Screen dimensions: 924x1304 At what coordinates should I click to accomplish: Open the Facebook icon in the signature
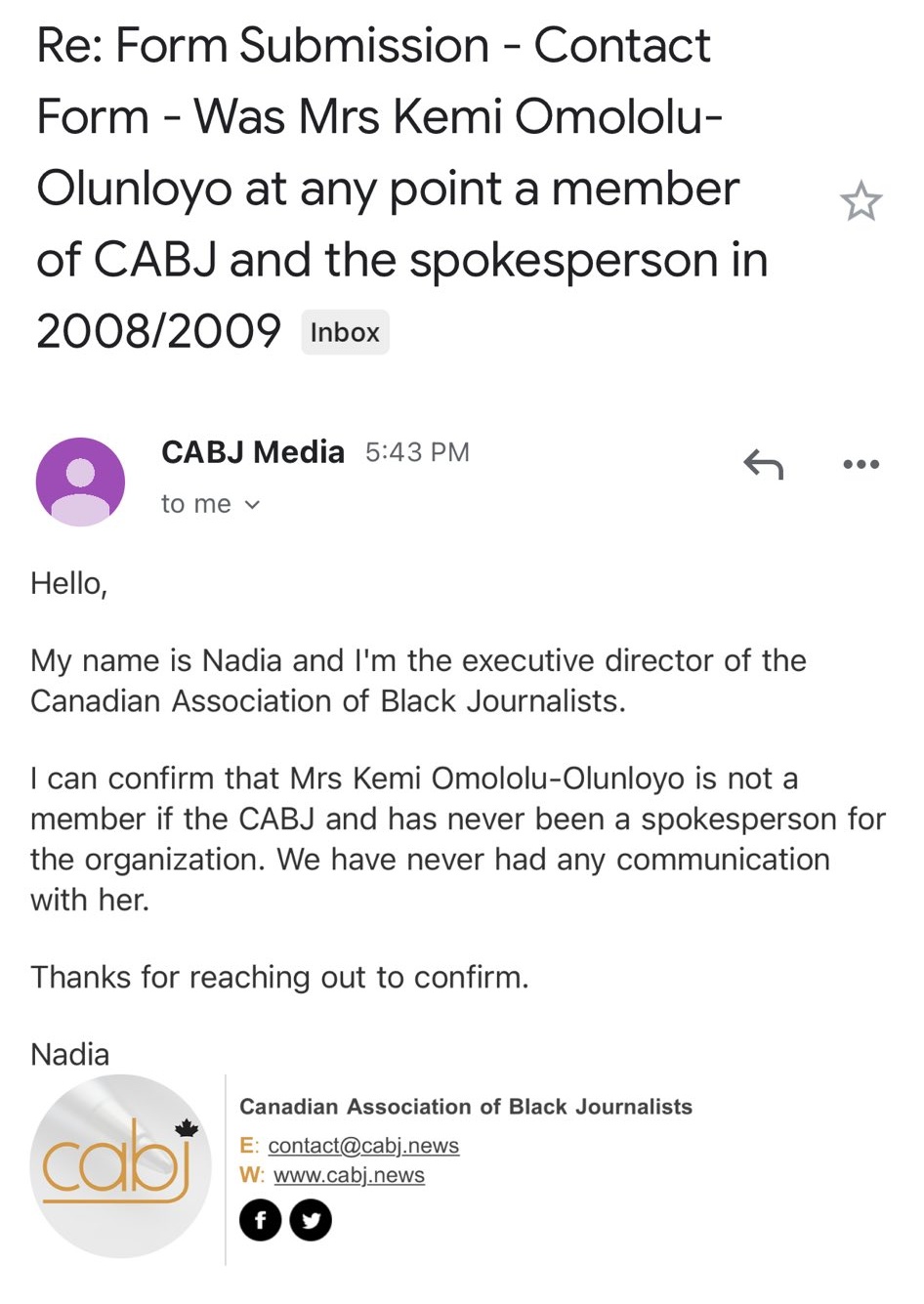tap(261, 1220)
